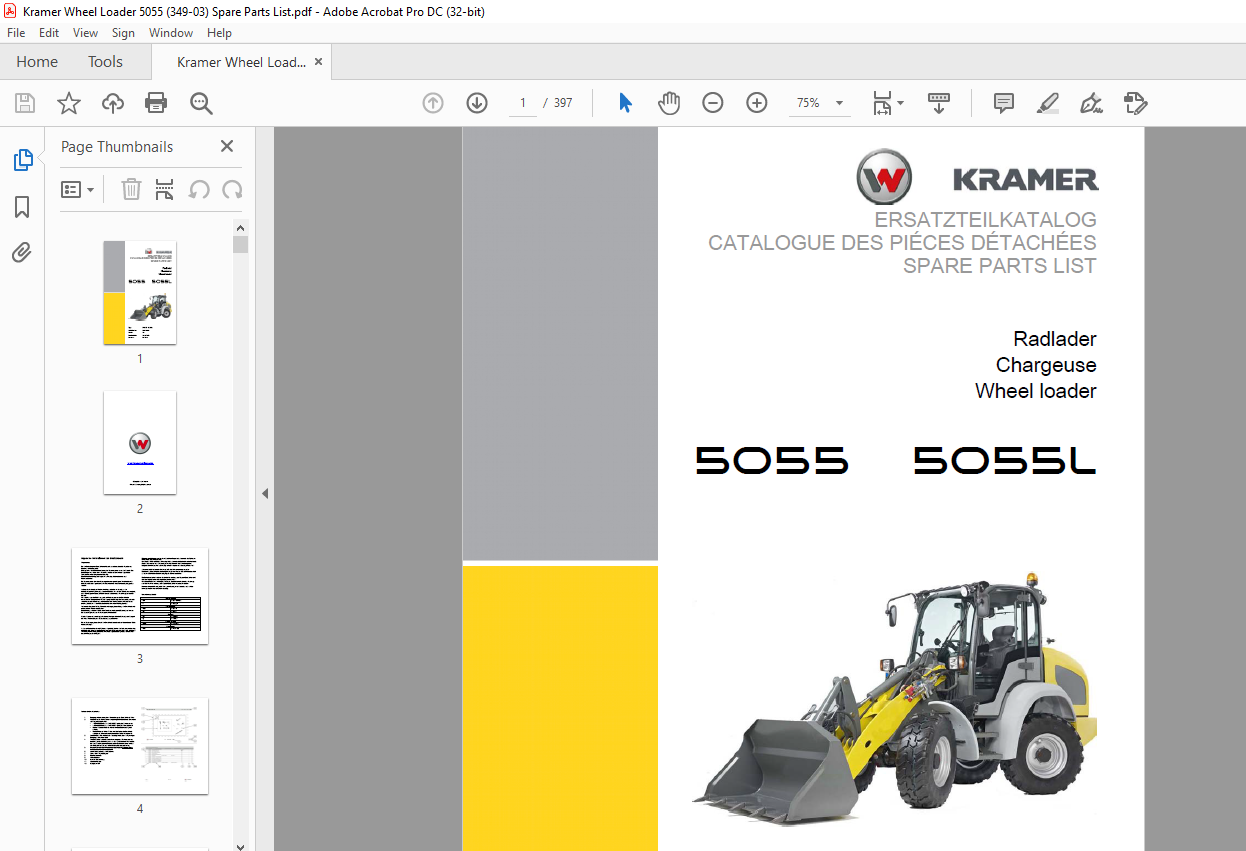Select page 1 thumbnail
Image resolution: width=1246 pixels, height=851 pixels.
tap(140, 292)
